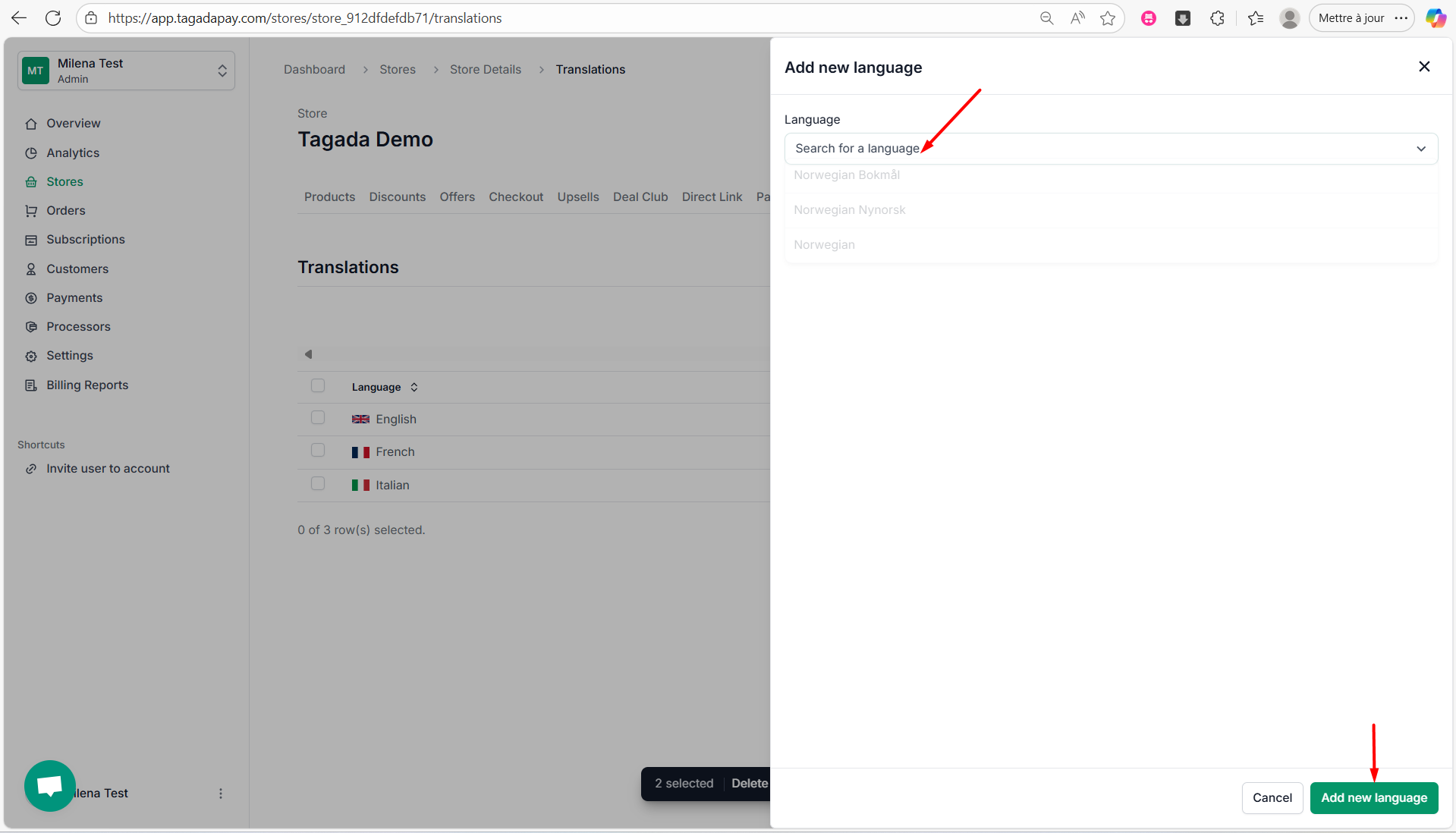The width and height of the screenshot is (1456, 833).
Task: Click Delete in the selection bar
Action: [x=750, y=784]
